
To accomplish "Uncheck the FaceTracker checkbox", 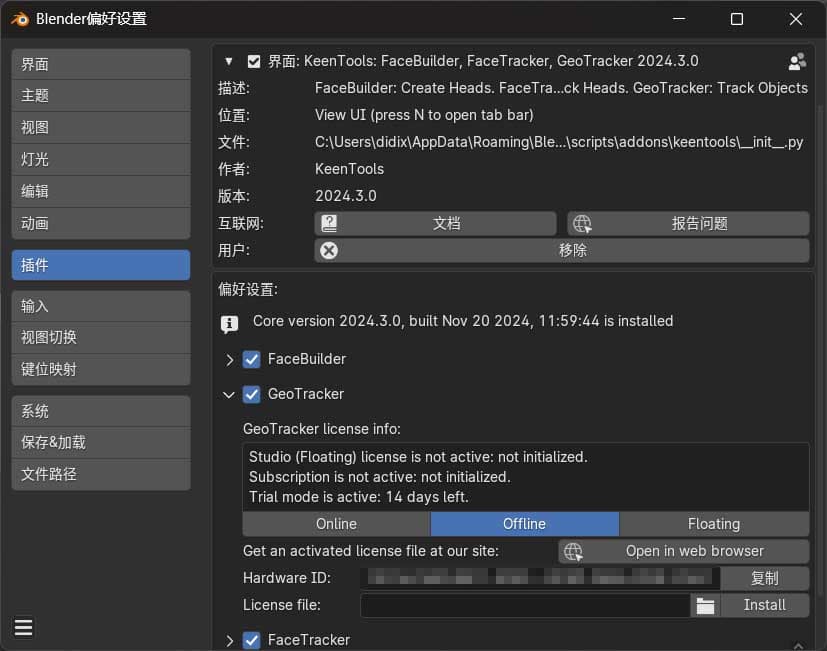I will pyautogui.click(x=252, y=640).
